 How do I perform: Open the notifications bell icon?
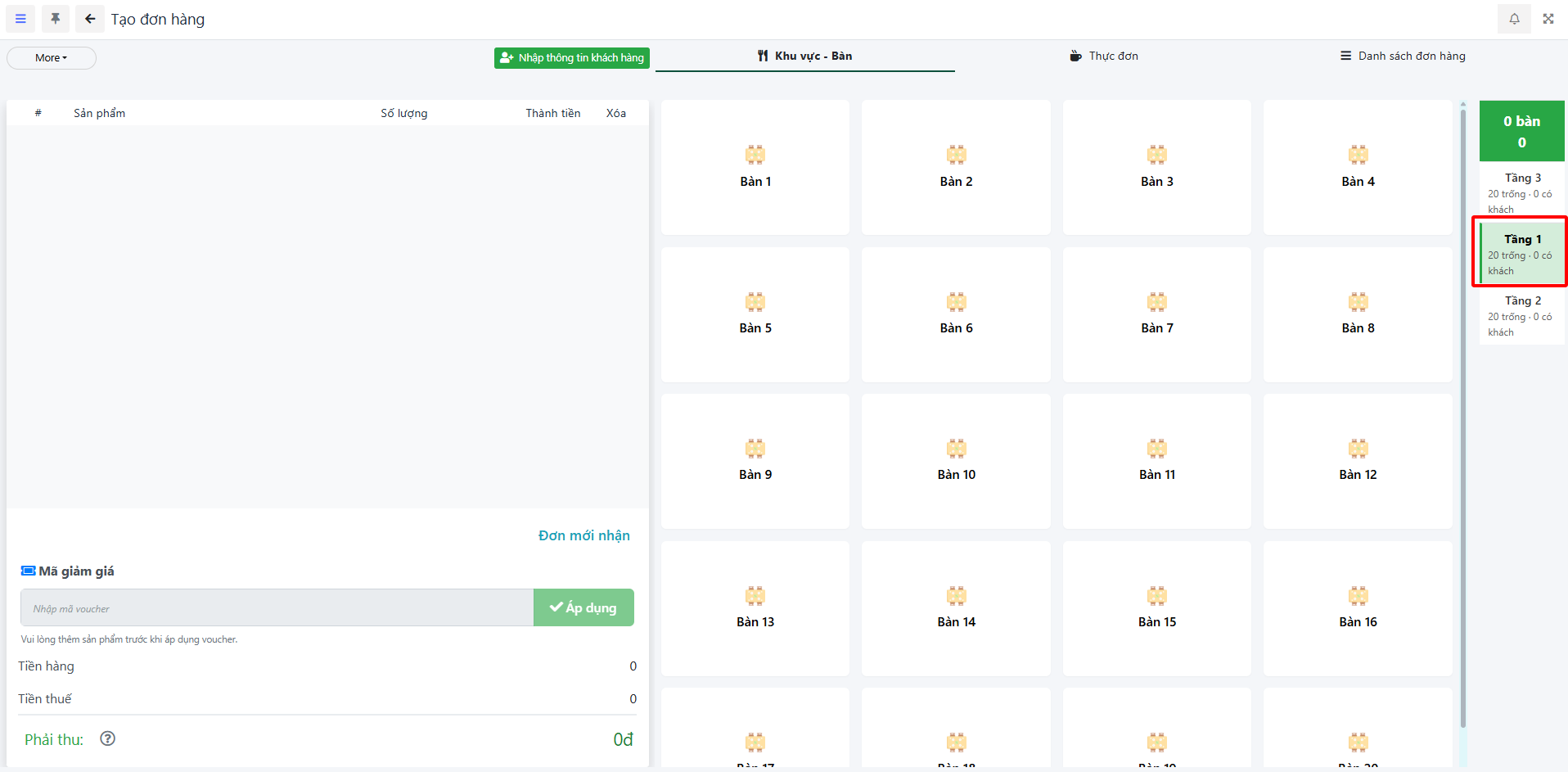1514,19
